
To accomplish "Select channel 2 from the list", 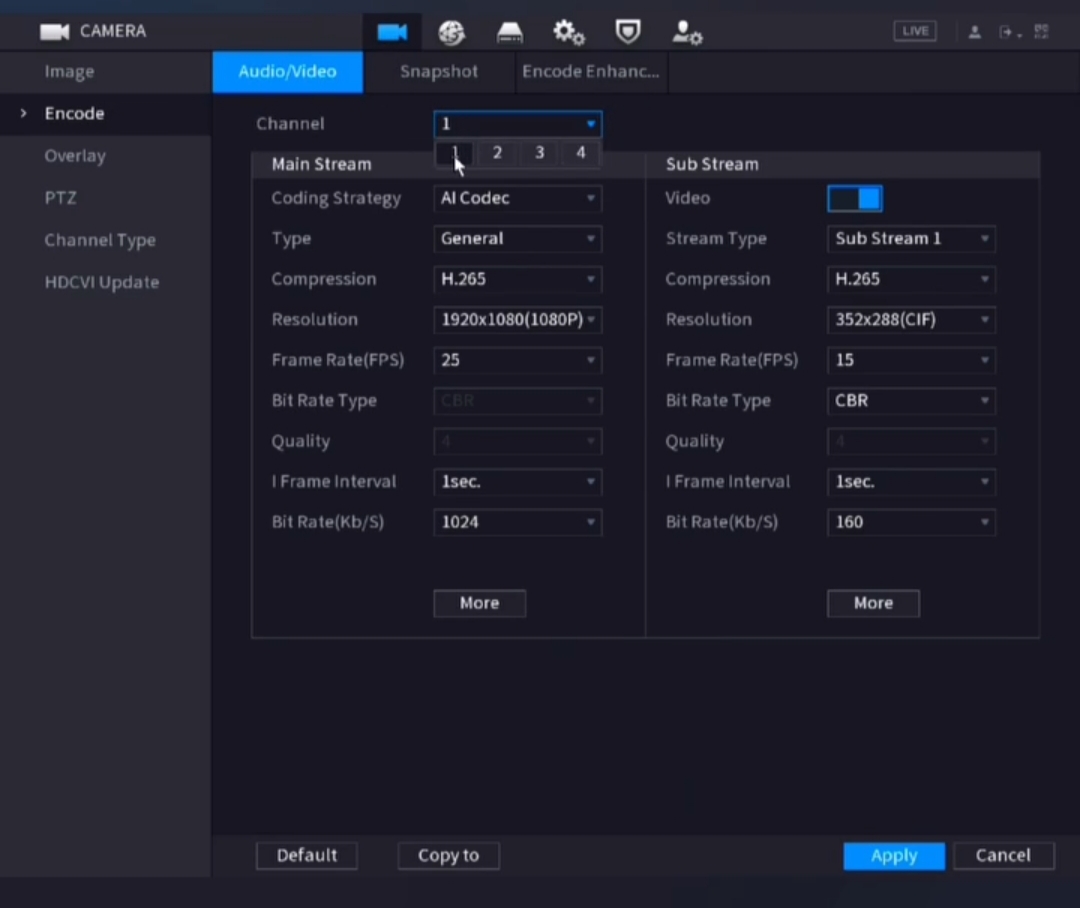I will coord(497,153).
